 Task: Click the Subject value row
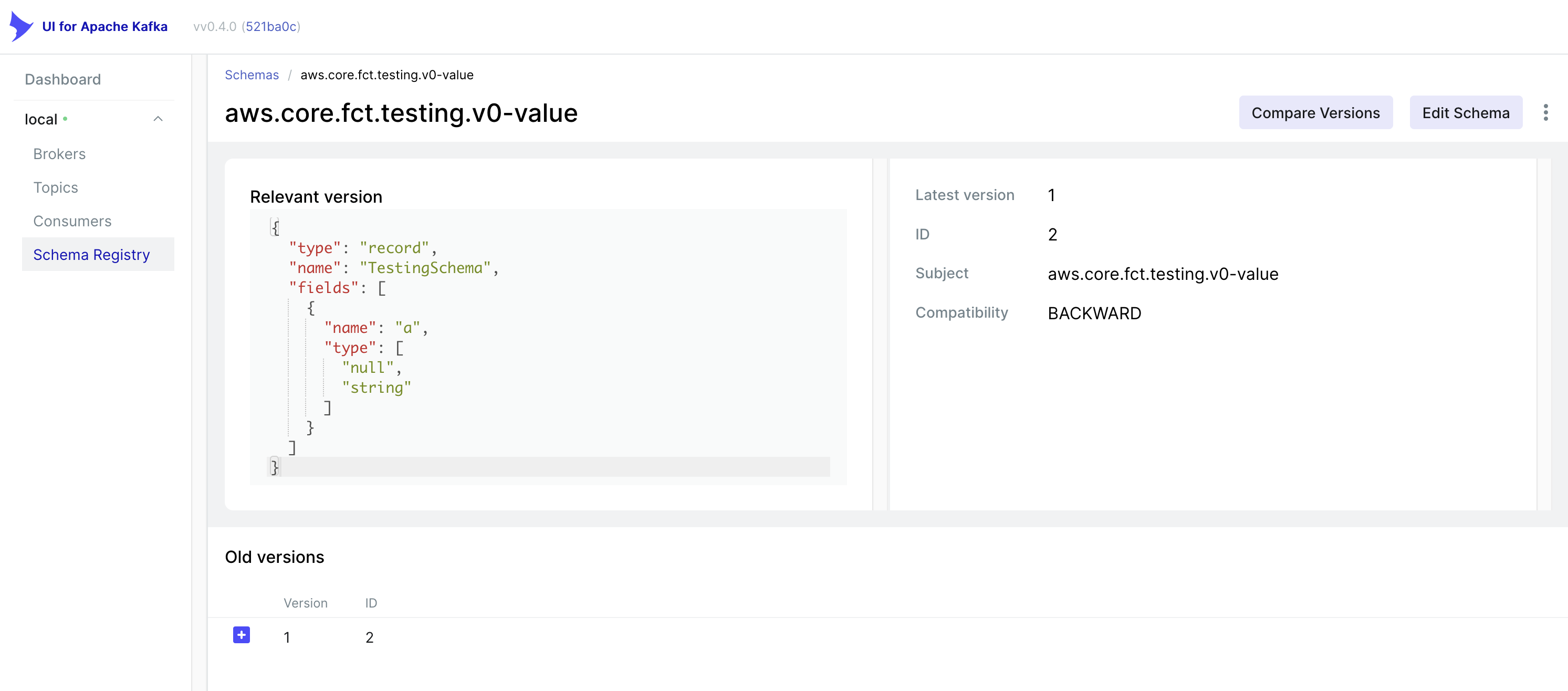coord(1163,274)
